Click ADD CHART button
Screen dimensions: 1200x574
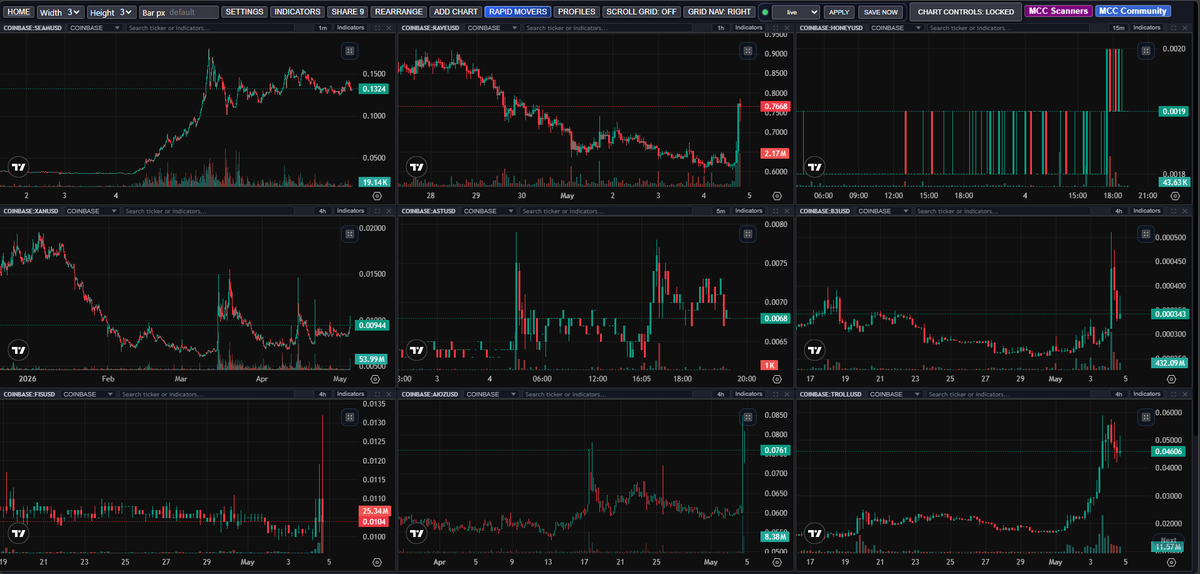point(455,12)
